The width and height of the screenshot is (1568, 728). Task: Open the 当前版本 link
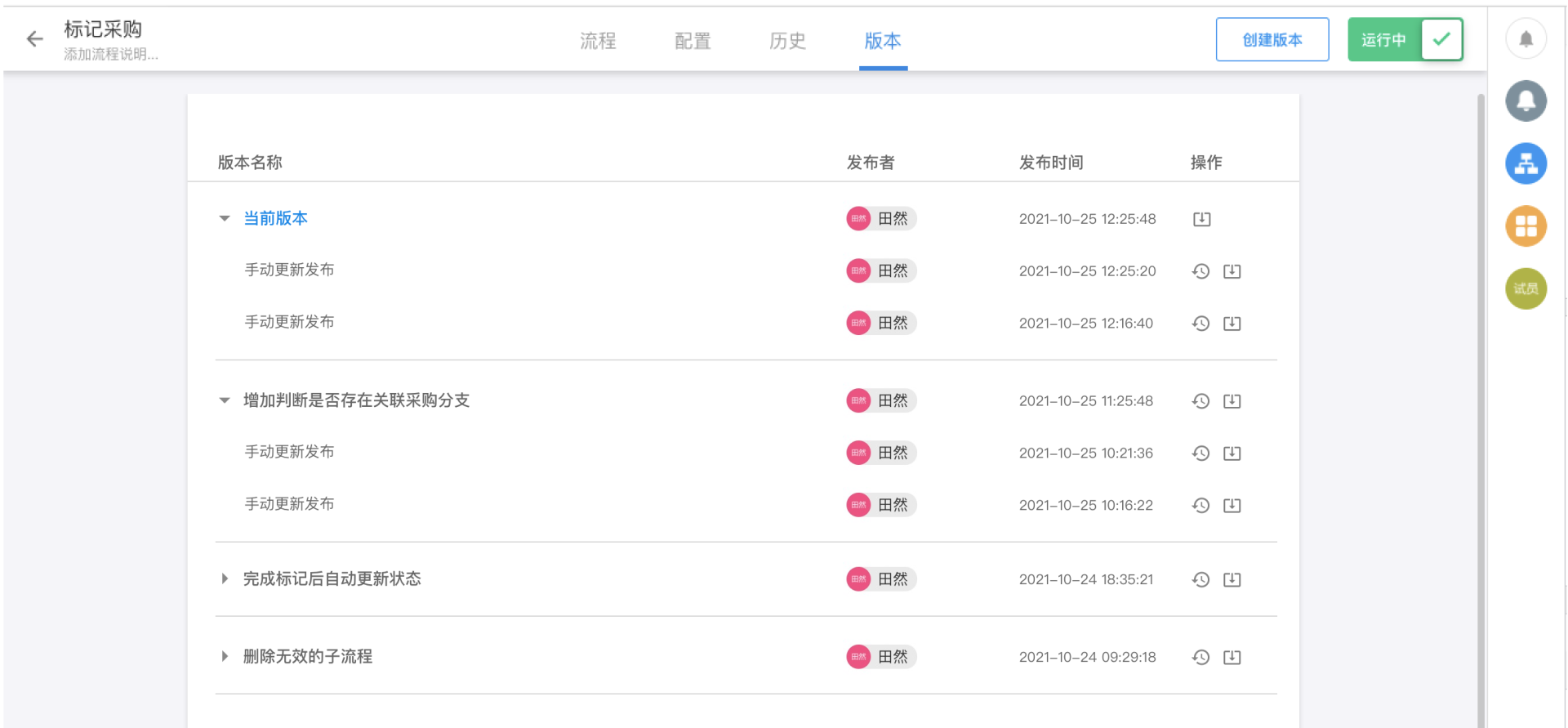275,218
